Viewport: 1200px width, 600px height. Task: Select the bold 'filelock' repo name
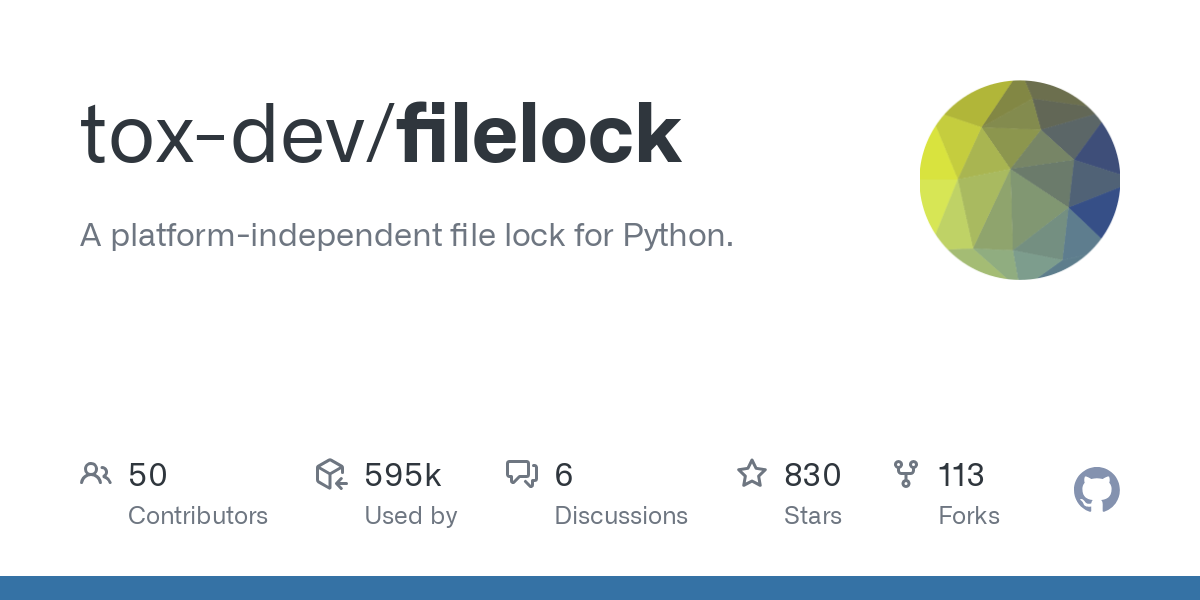coord(541,134)
